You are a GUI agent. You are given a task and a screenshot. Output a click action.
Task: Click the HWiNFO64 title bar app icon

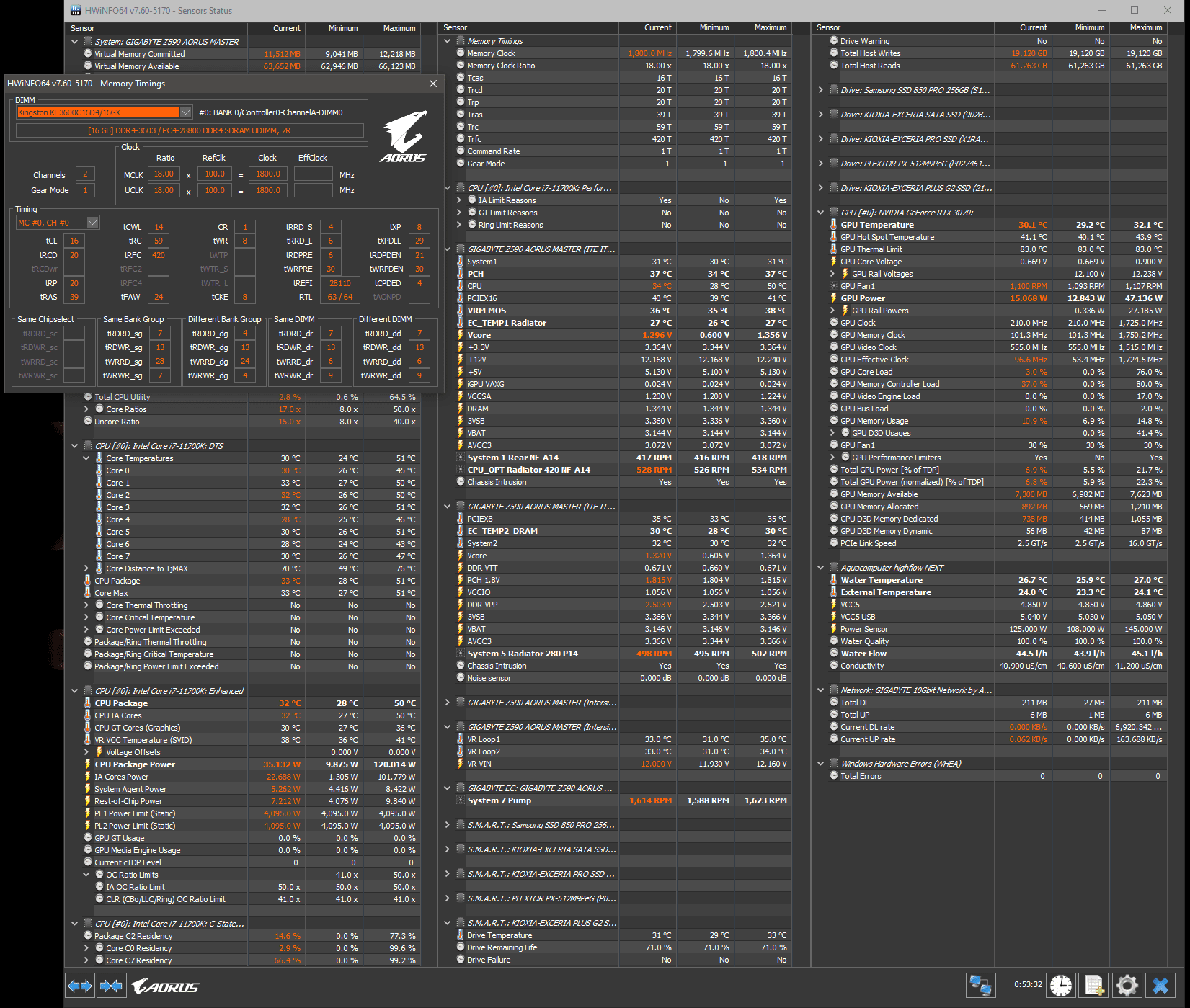76,11
